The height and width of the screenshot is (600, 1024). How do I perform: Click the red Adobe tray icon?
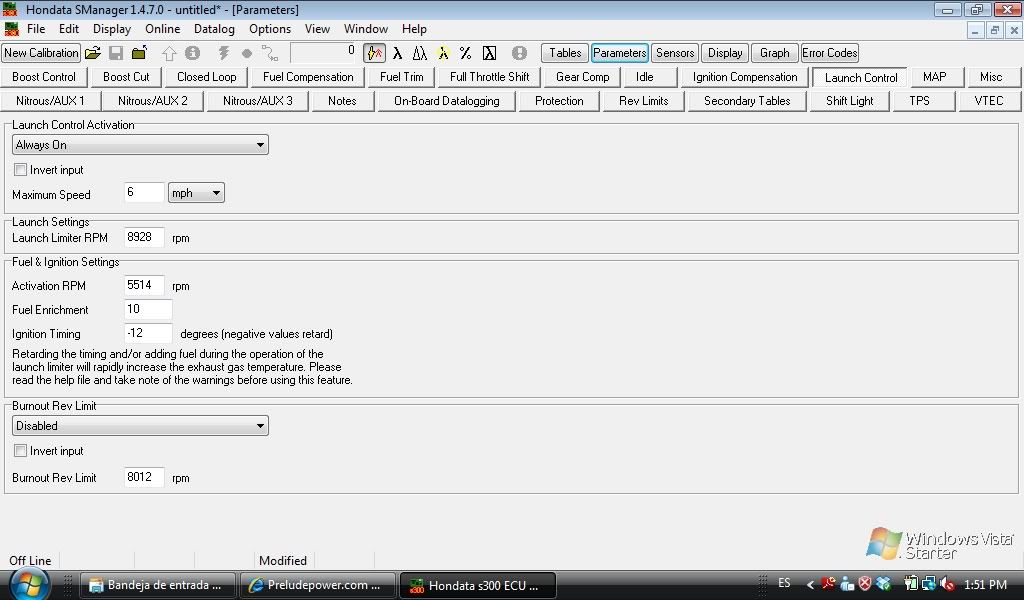(x=828, y=584)
